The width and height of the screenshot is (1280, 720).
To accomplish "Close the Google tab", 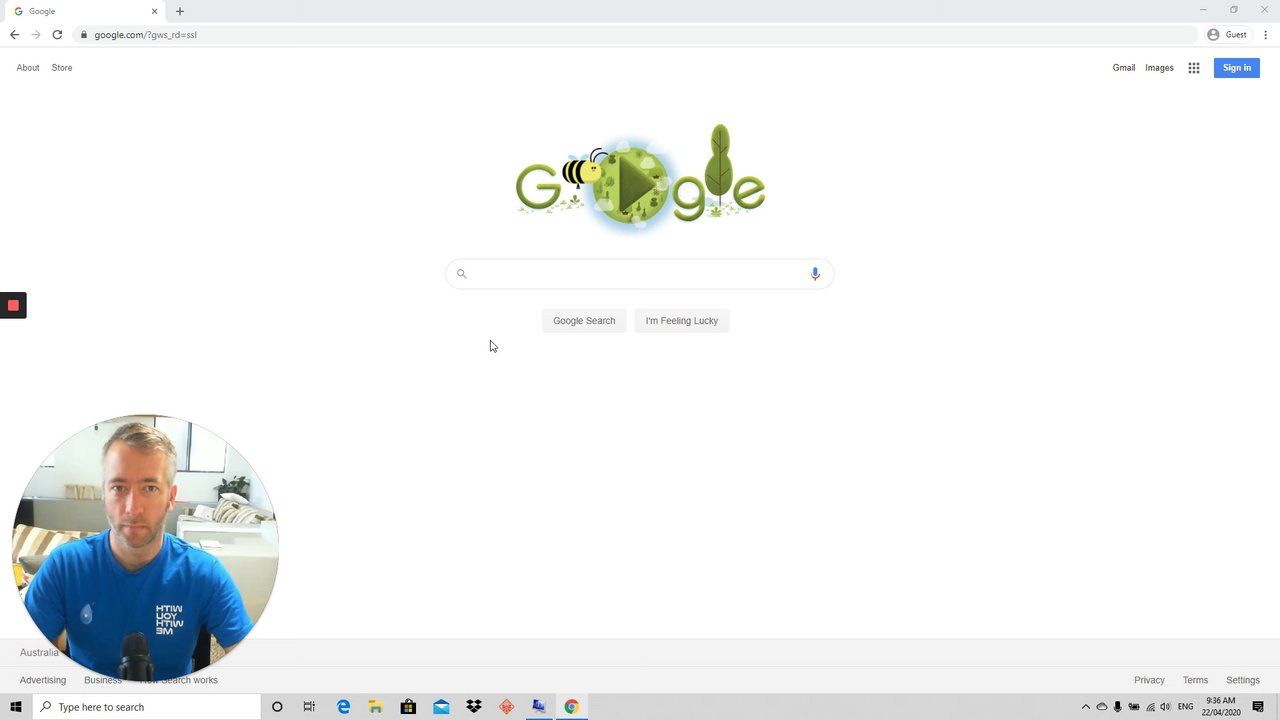I will [x=154, y=11].
